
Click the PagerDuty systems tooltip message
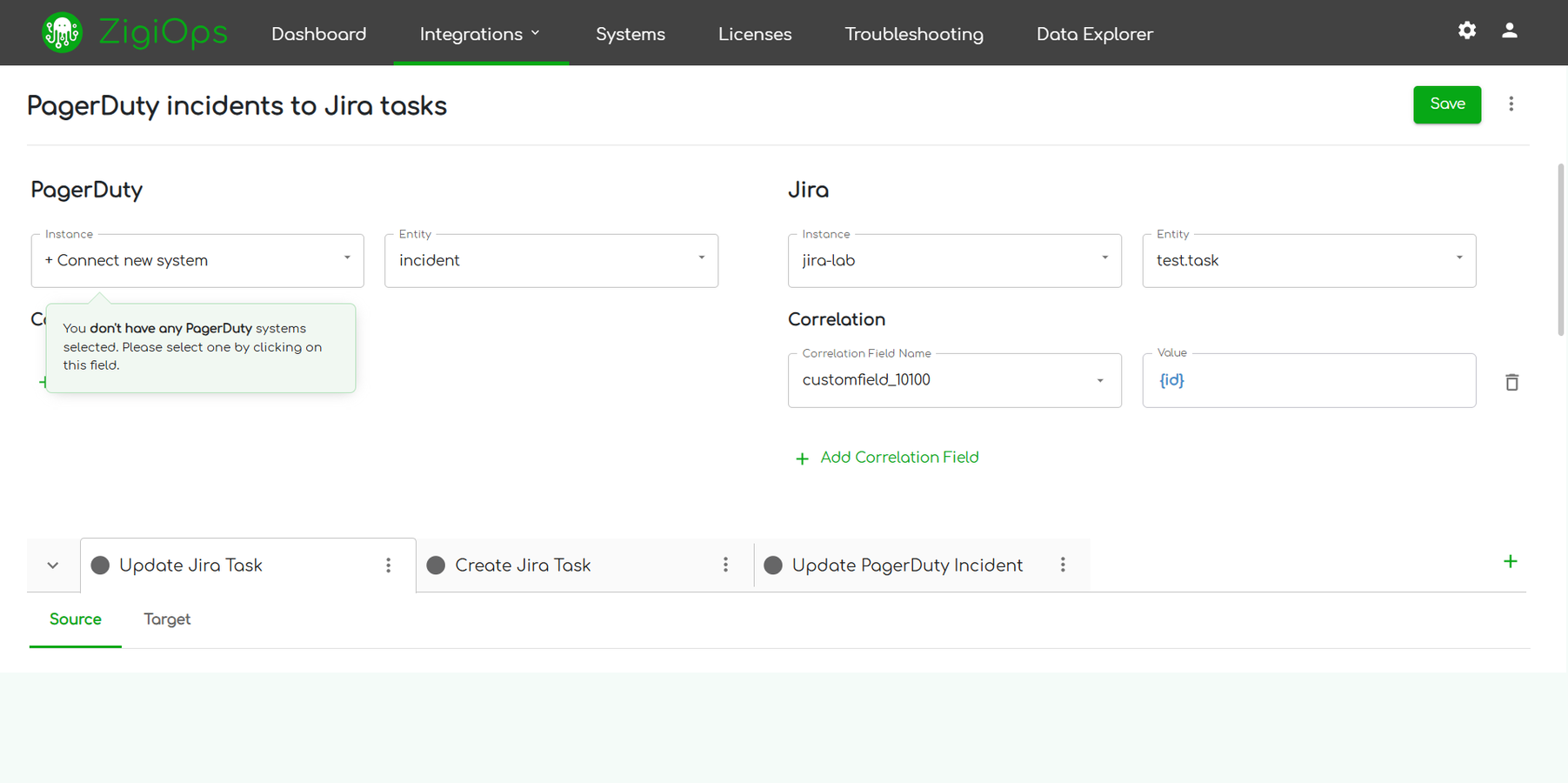201,347
